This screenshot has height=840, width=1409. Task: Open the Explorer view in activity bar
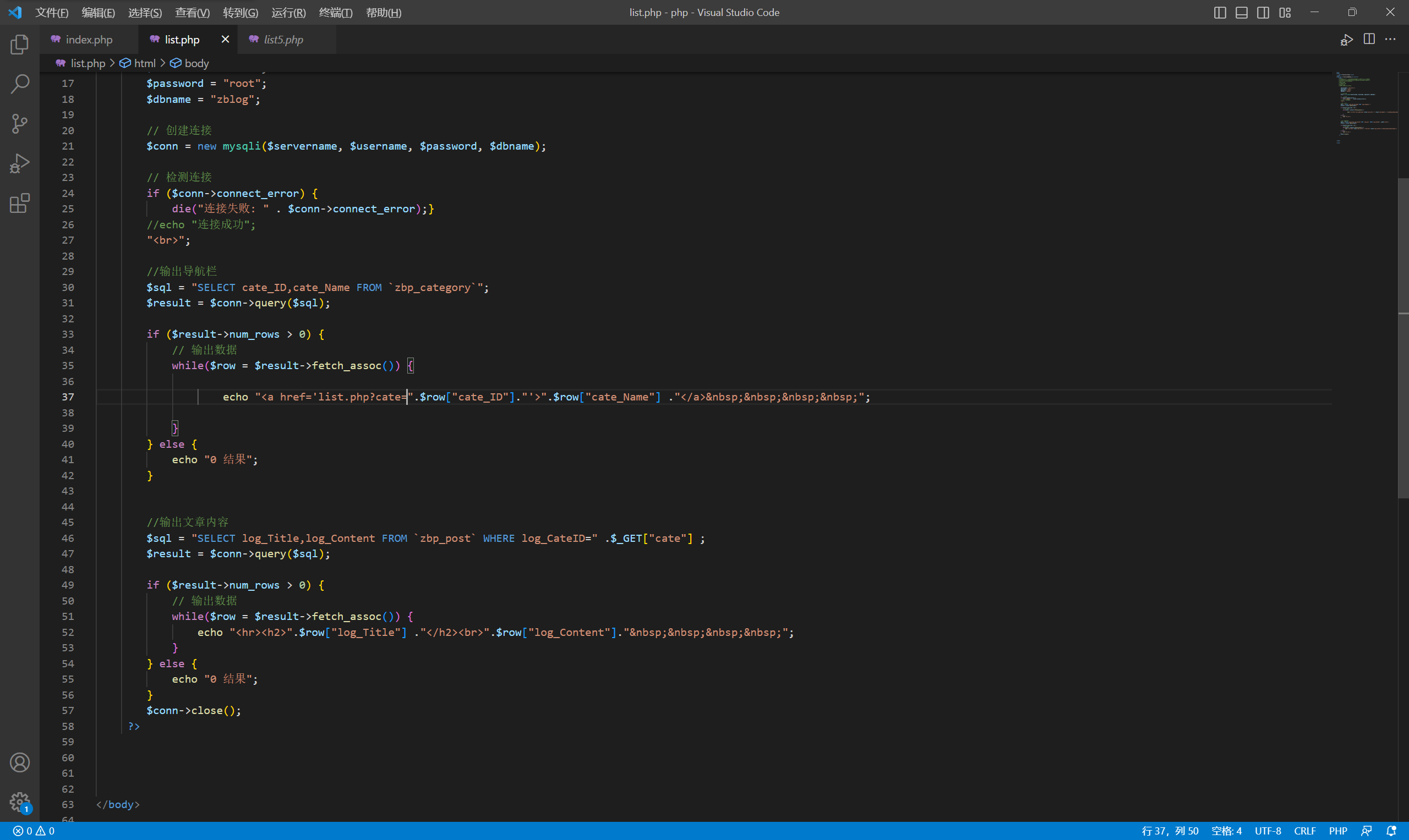pyautogui.click(x=19, y=44)
